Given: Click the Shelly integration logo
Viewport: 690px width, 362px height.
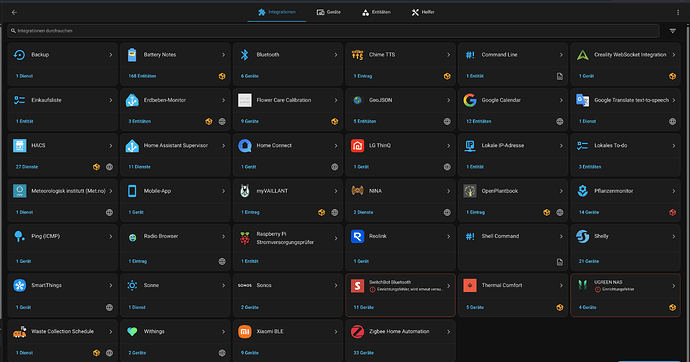Looking at the screenshot, I should tap(583, 236).
